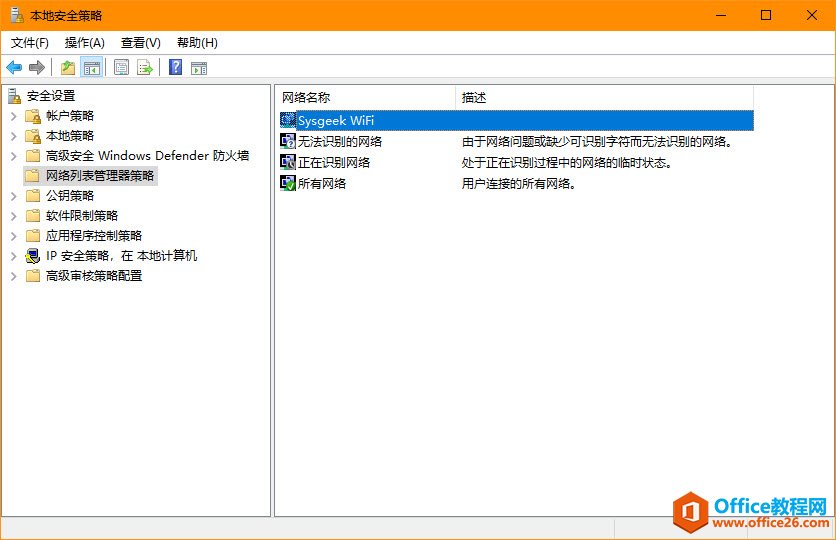Click description starting 由于网络问题或缺少可识别字符
This screenshot has width=836, height=540.
[597, 141]
